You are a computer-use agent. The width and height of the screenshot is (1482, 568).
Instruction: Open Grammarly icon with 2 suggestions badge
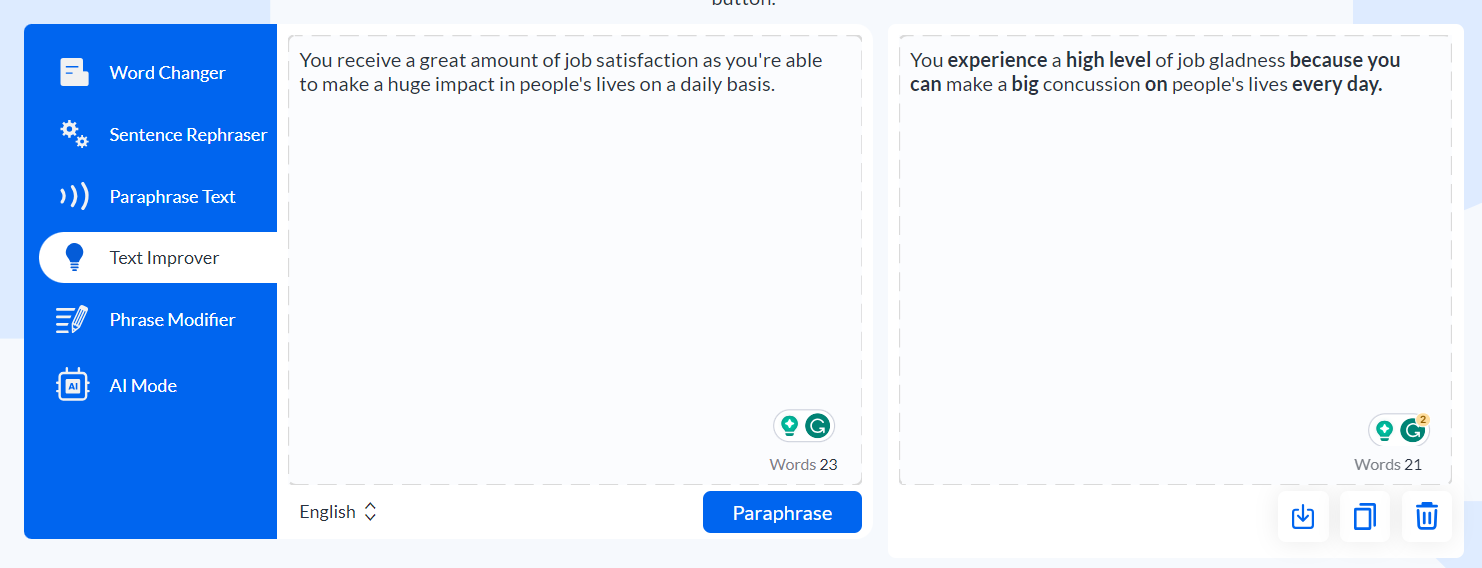click(x=1413, y=430)
